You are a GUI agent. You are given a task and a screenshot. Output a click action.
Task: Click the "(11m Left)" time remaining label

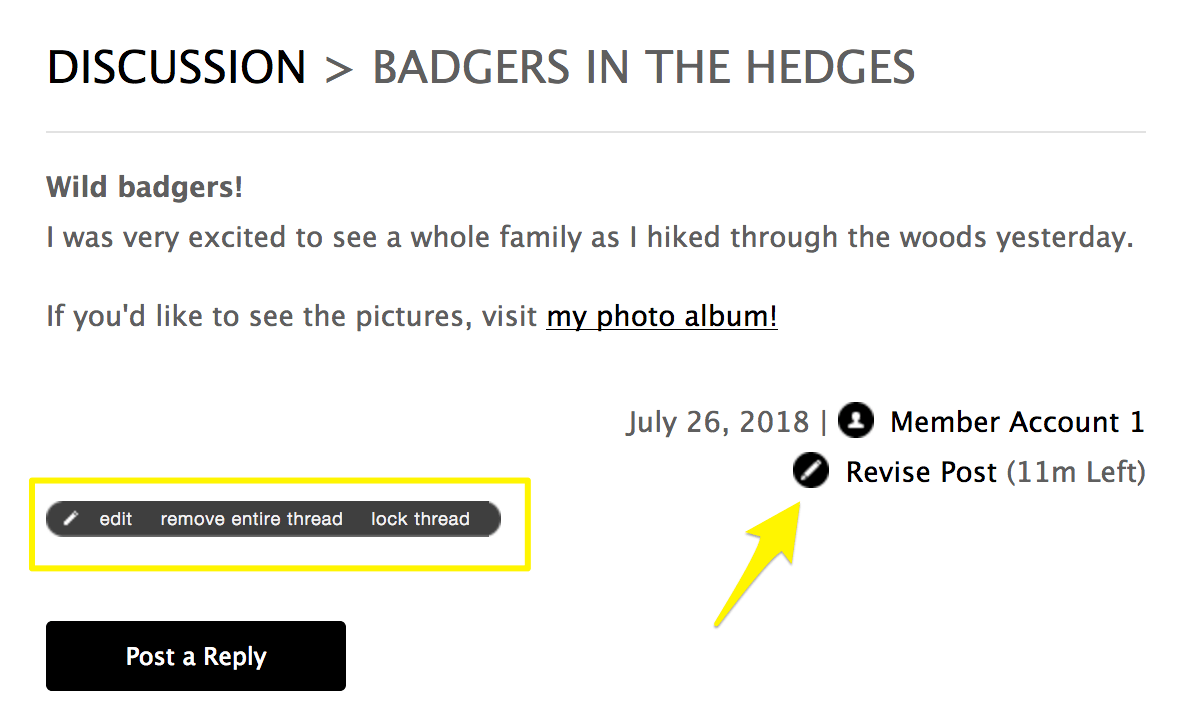coord(1075,472)
